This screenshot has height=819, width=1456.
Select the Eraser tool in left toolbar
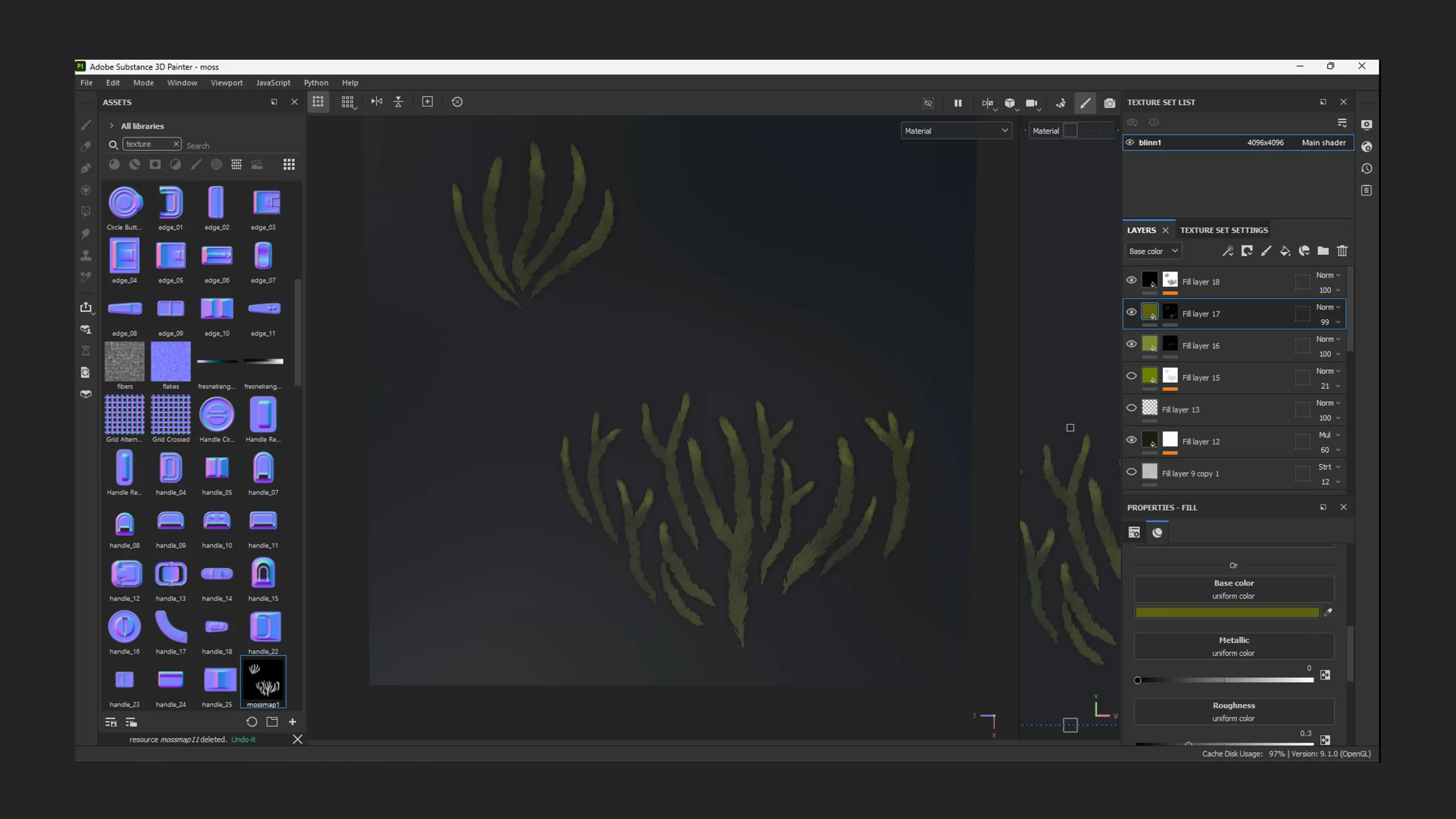[x=86, y=147]
